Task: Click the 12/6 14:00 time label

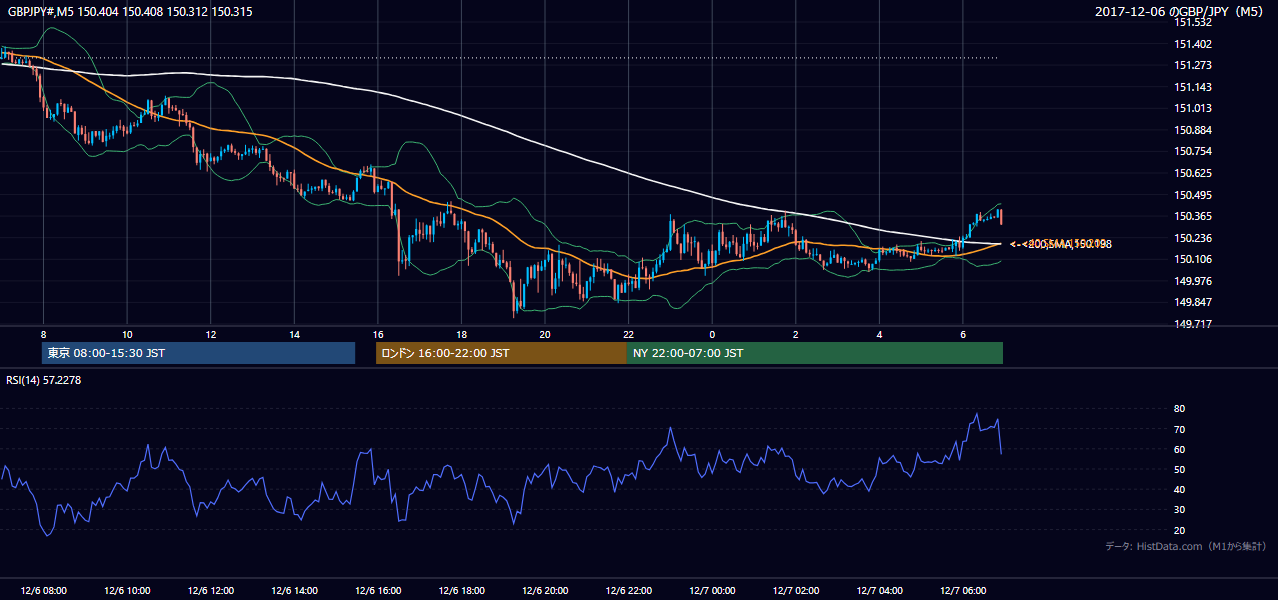Action: [294, 591]
